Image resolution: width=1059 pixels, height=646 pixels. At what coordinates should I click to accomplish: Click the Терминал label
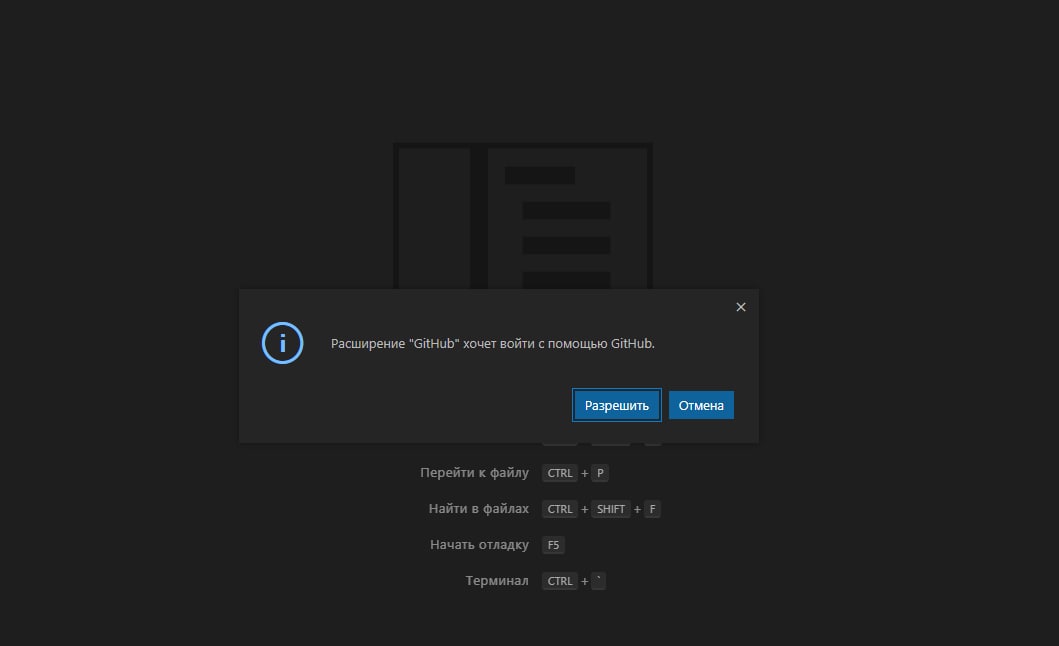(496, 581)
